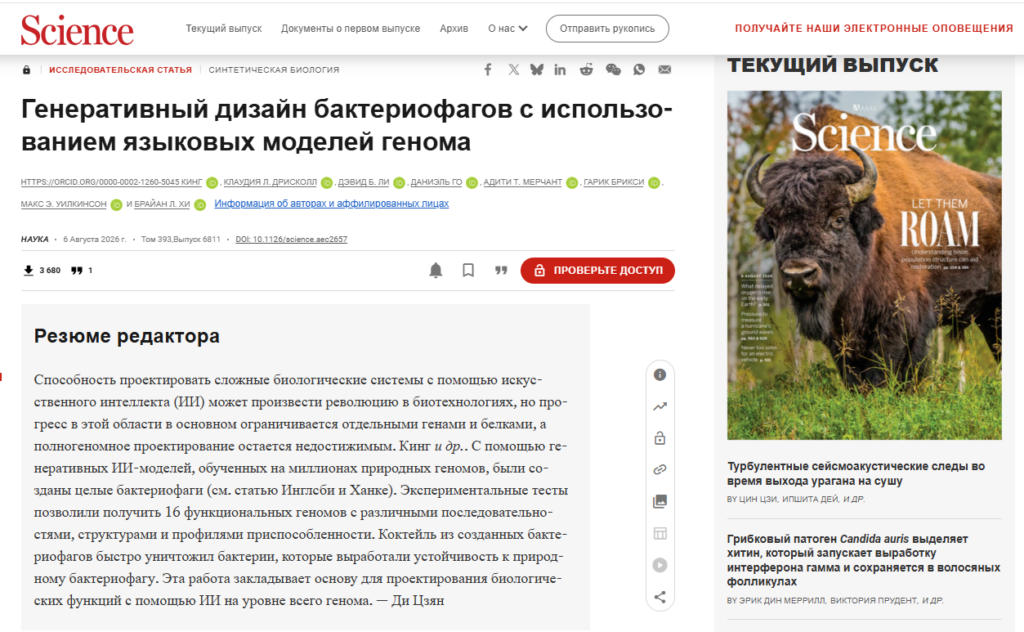1024x632 pixels.
Task: Share article by email envelope icon
Action: click(x=664, y=69)
